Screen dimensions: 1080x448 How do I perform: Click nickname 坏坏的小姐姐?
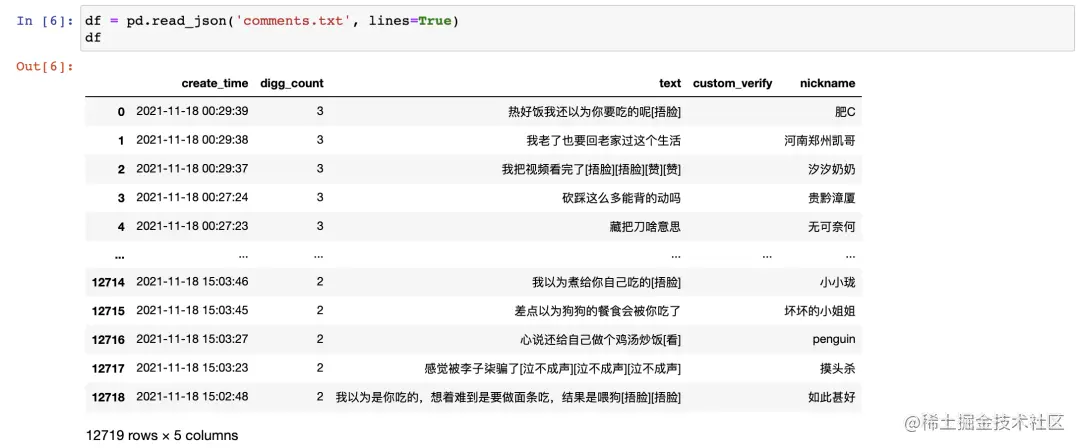coord(820,312)
